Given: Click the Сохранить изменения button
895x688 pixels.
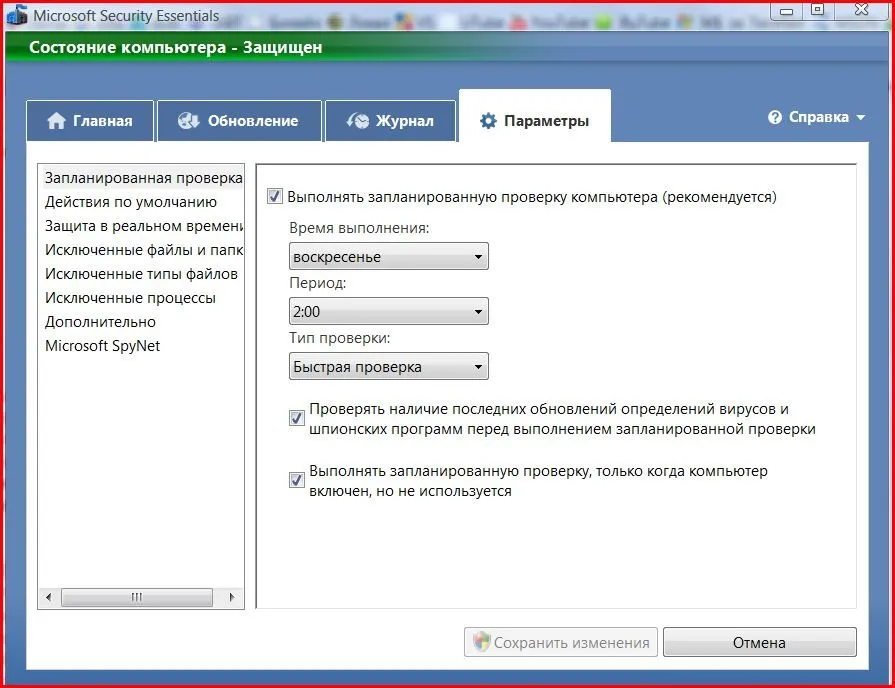Looking at the screenshot, I should (x=561, y=642).
